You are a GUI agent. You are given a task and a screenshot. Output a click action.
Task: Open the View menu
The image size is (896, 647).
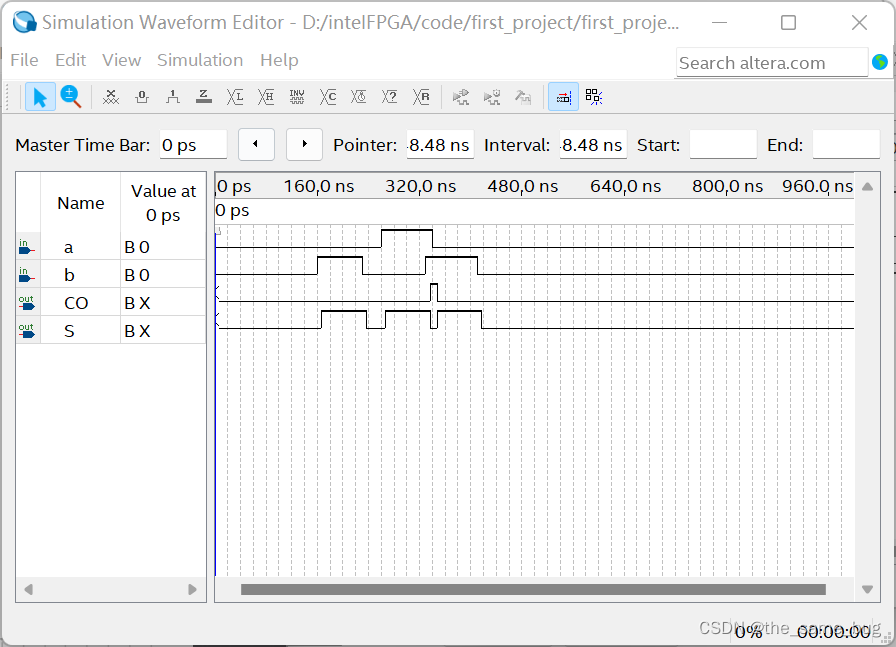coord(121,60)
